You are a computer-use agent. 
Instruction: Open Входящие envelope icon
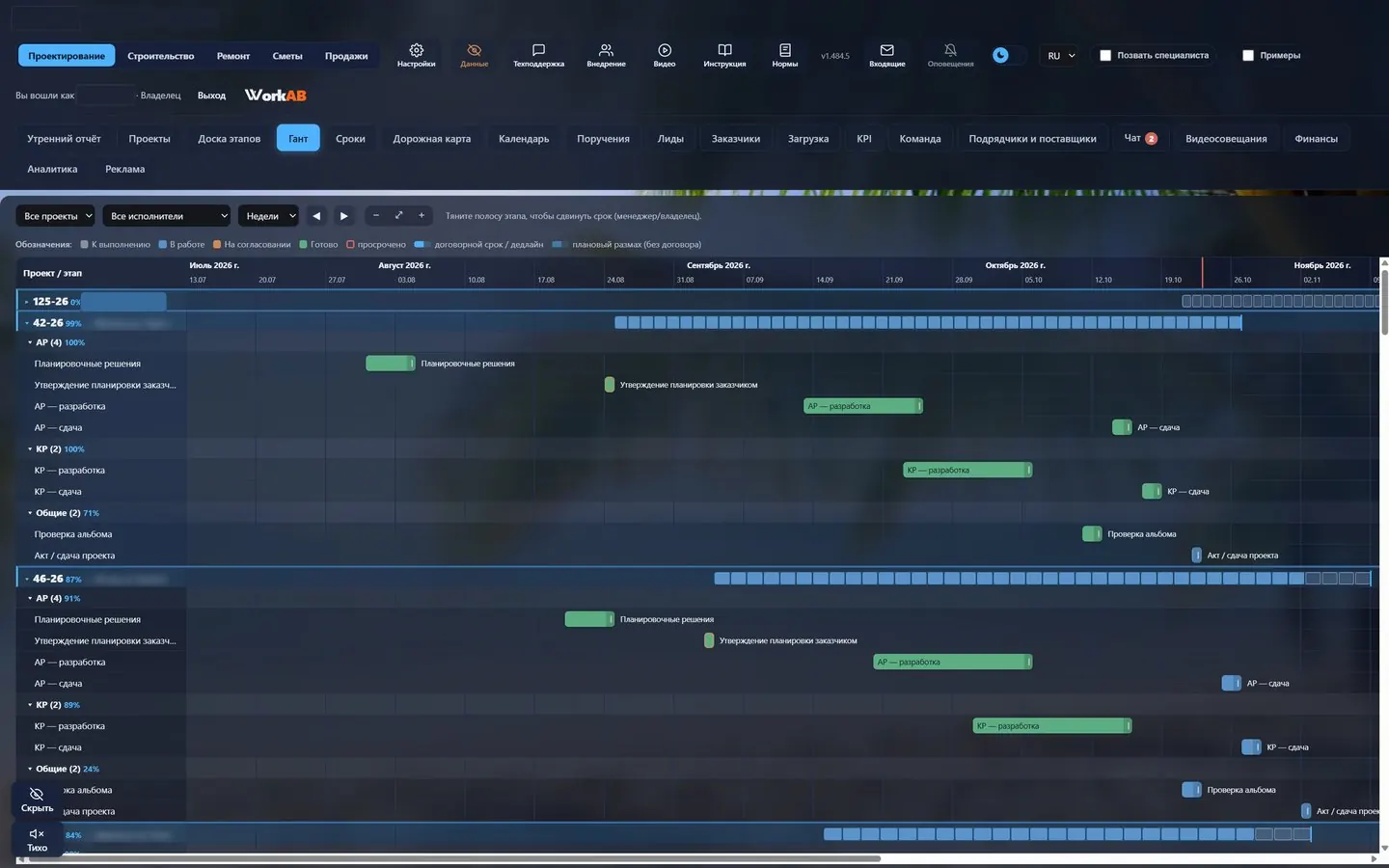pos(886,50)
